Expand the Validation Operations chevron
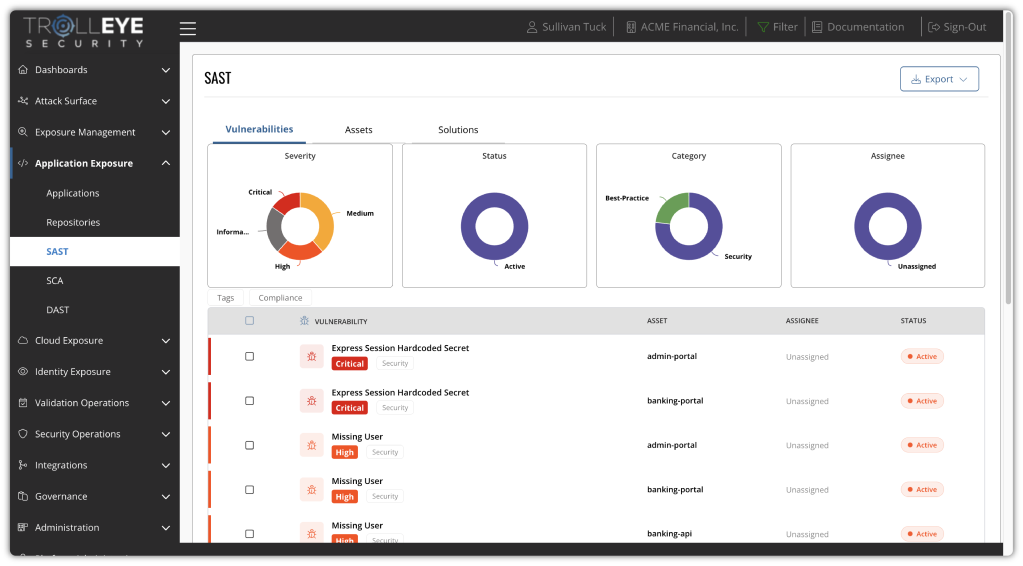The width and height of the screenshot is (1023, 566). click(166, 403)
